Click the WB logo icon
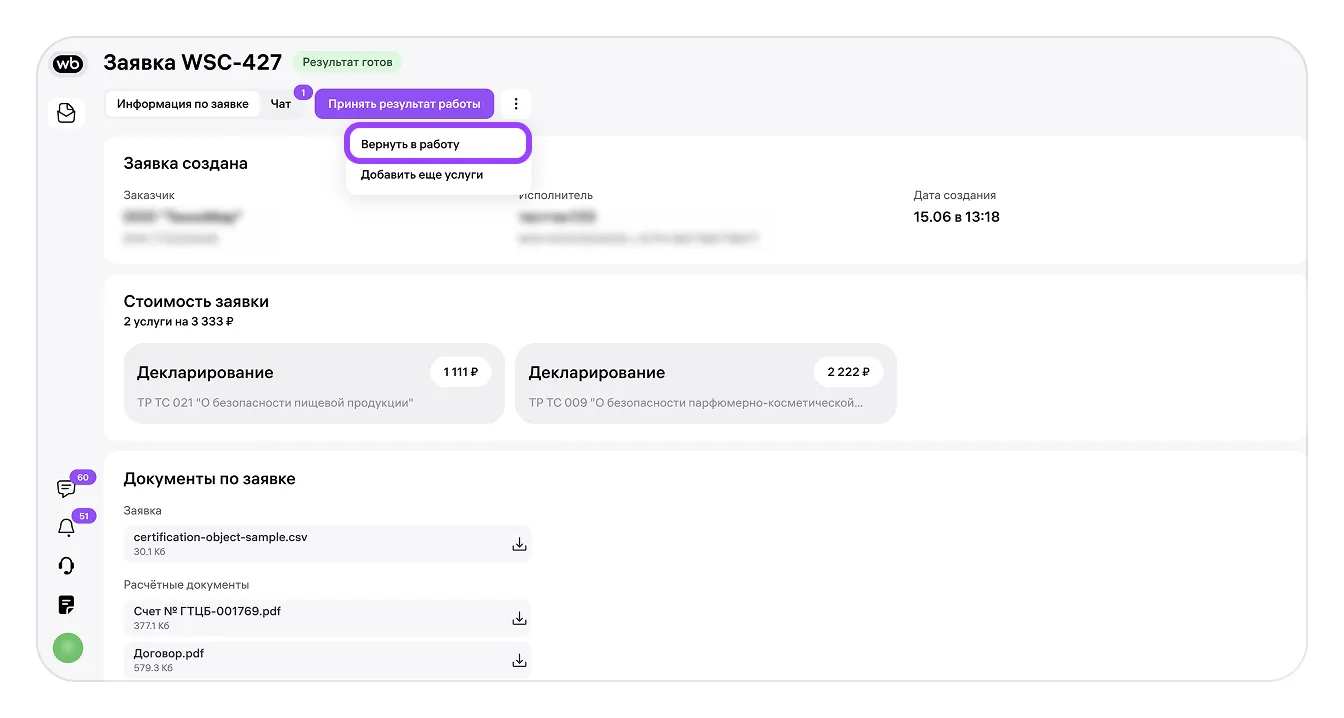This screenshot has width=1344, height=718. click(x=68, y=64)
